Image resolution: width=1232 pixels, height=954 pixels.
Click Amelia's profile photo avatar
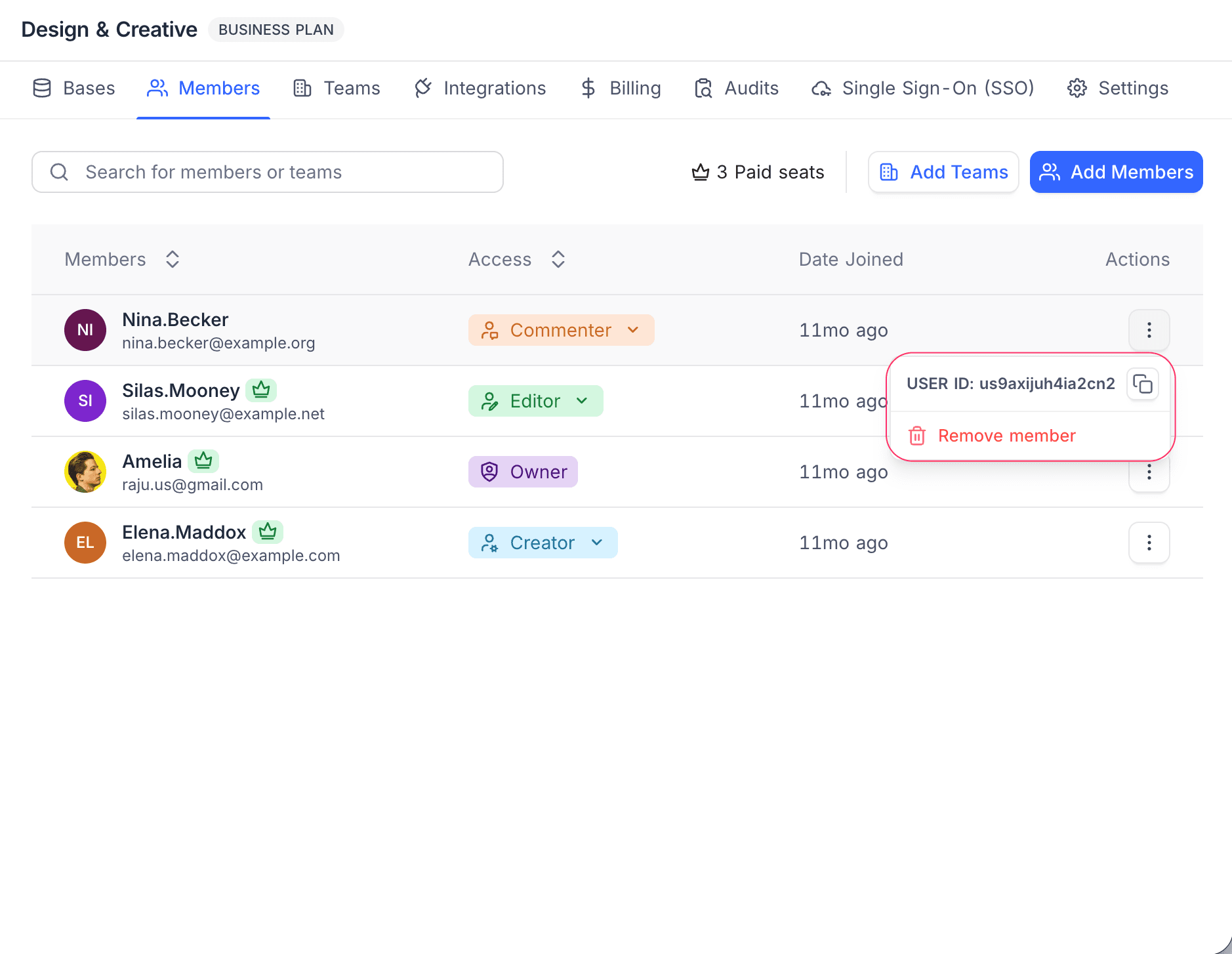click(85, 472)
